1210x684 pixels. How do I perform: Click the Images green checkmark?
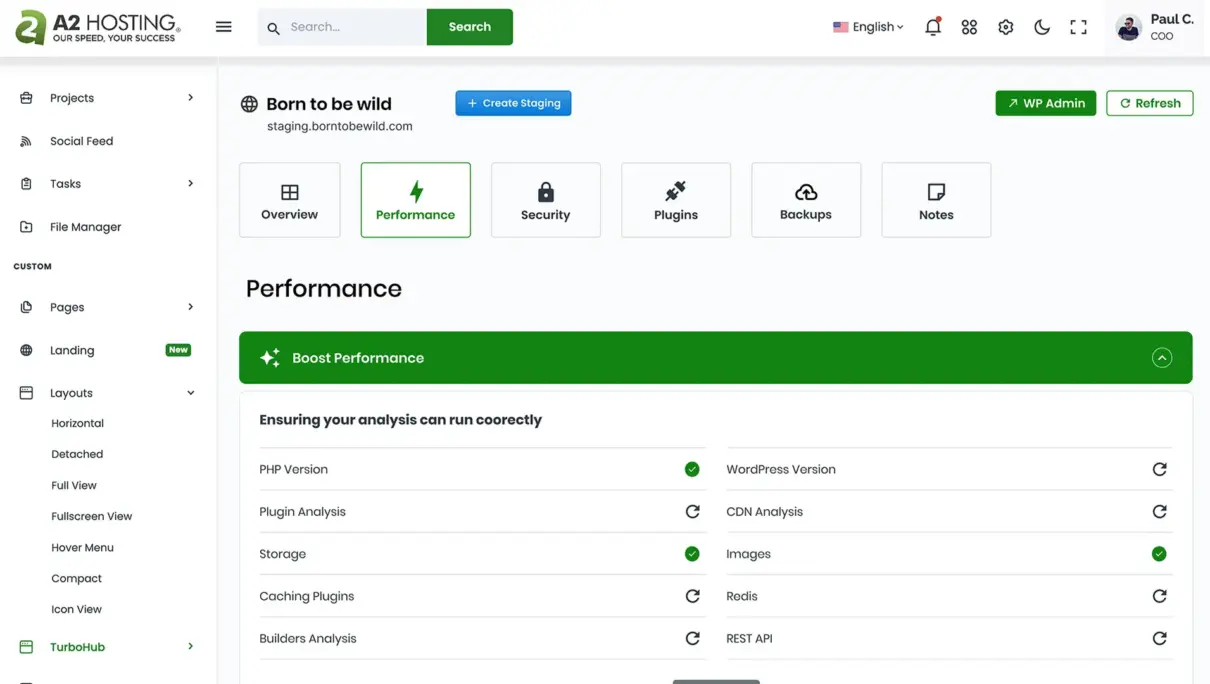[1159, 554]
